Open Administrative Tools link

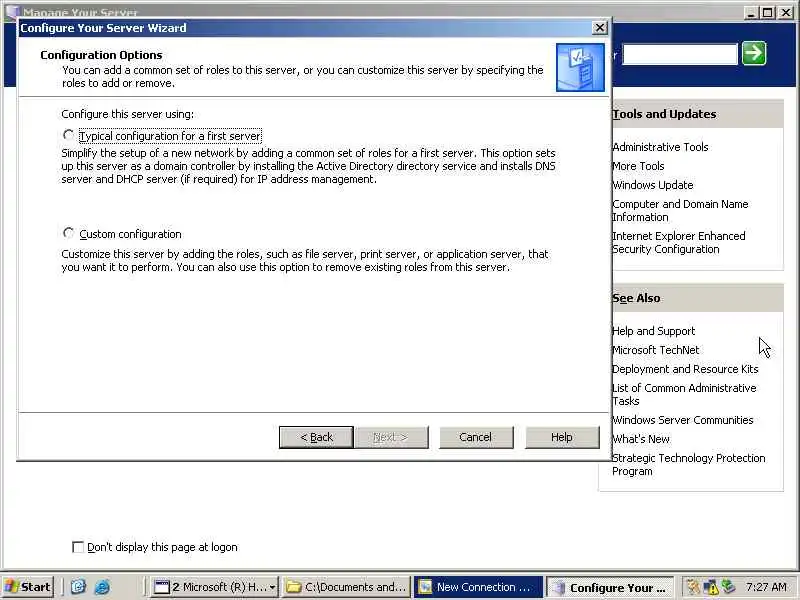pyautogui.click(x=660, y=147)
